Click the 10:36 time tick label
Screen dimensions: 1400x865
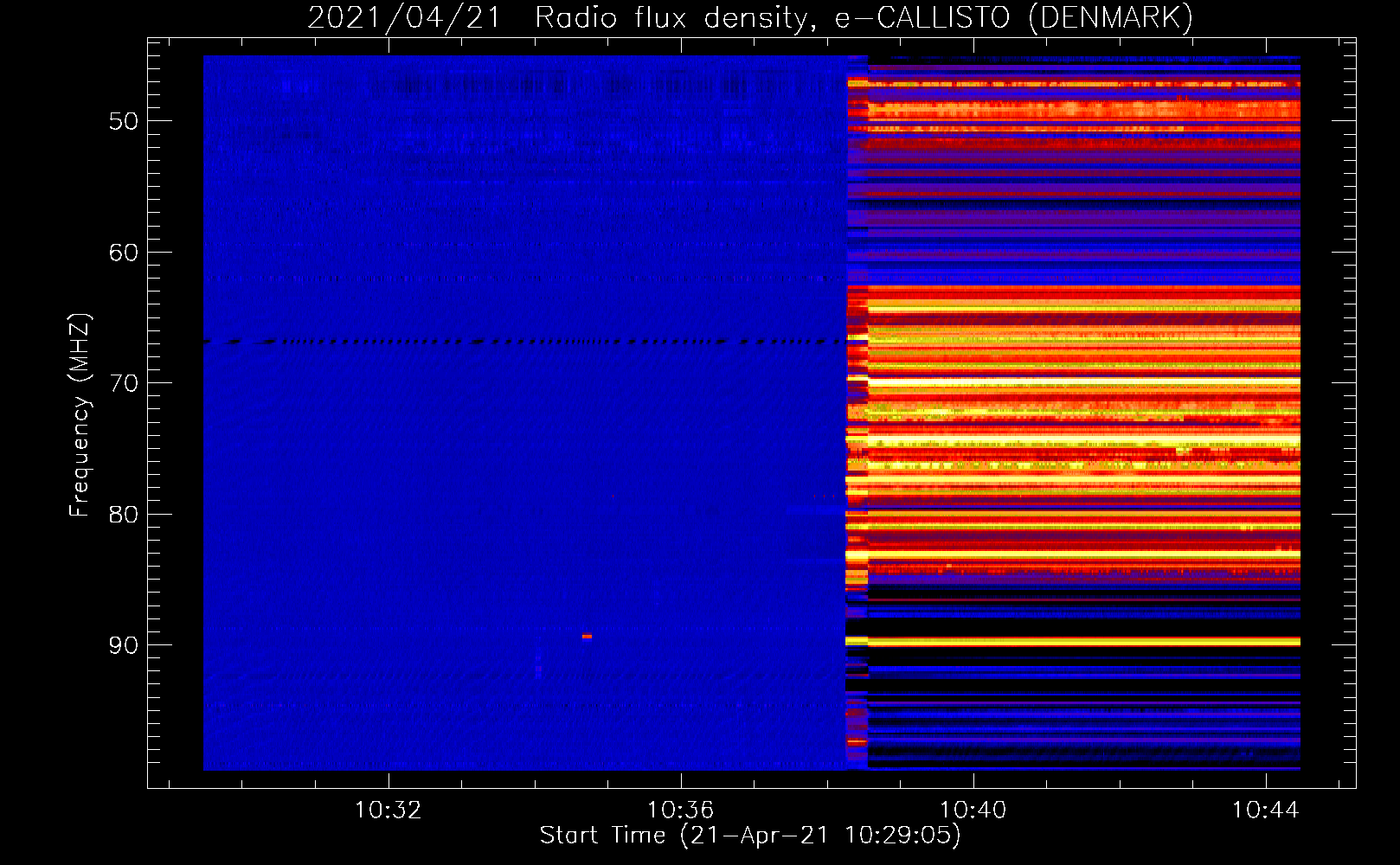681,811
